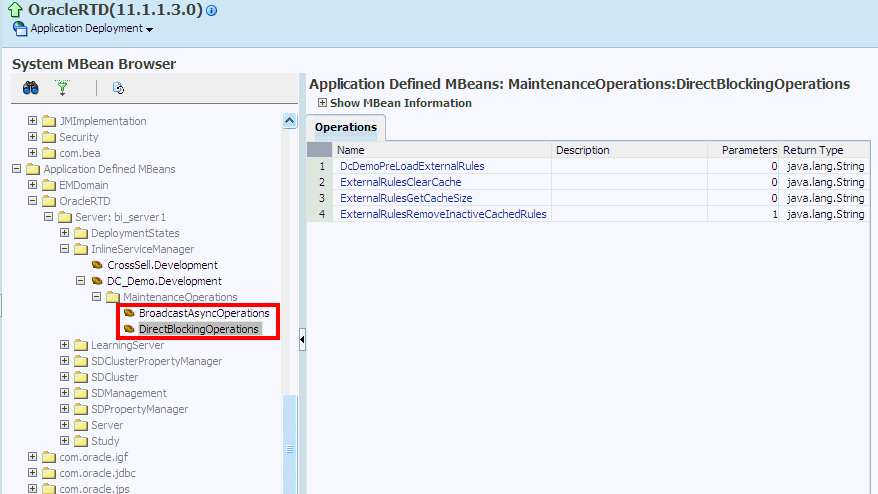Click the Refresh tree icon in toolbar
The width and height of the screenshot is (878, 494).
coord(118,88)
